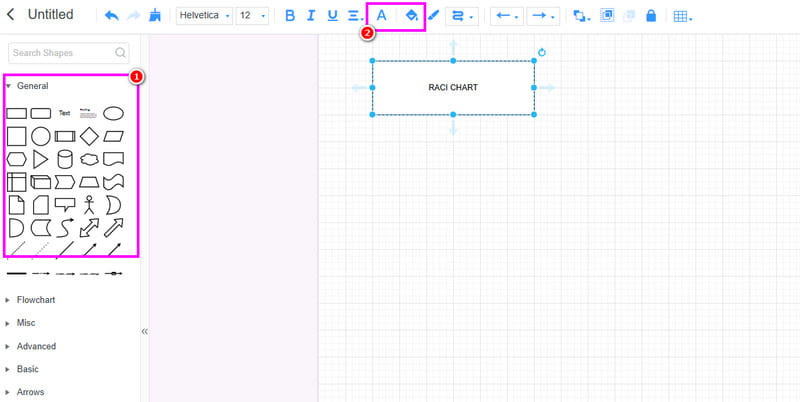Collapse the shapes sidebar panel
Viewport: 800px width, 402px height.
(144, 331)
